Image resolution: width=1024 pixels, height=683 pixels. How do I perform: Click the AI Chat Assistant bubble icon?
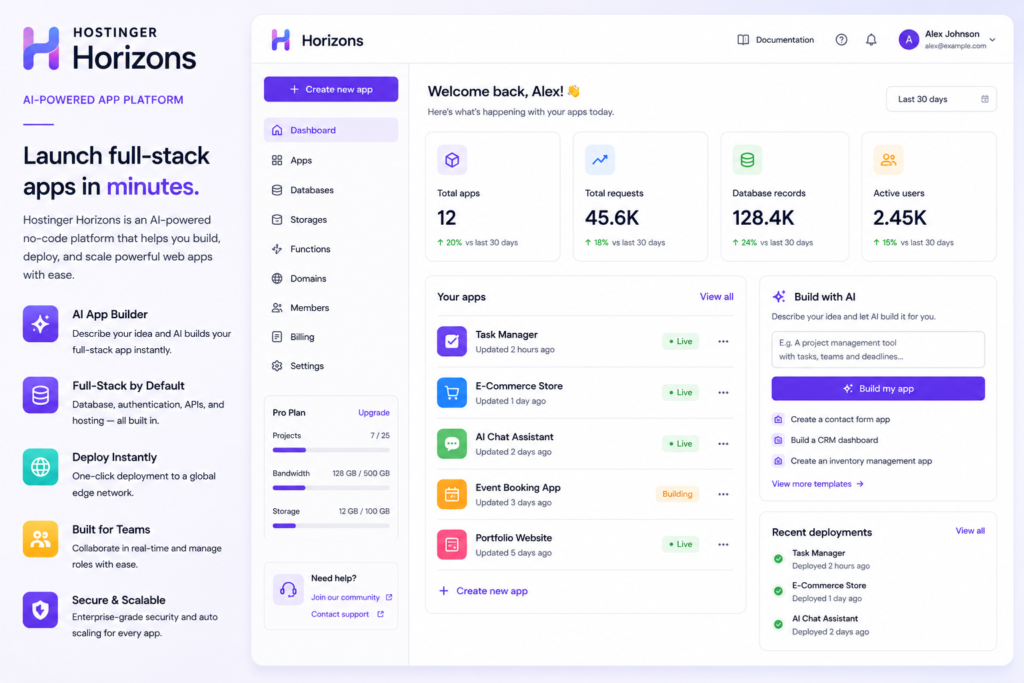(452, 443)
